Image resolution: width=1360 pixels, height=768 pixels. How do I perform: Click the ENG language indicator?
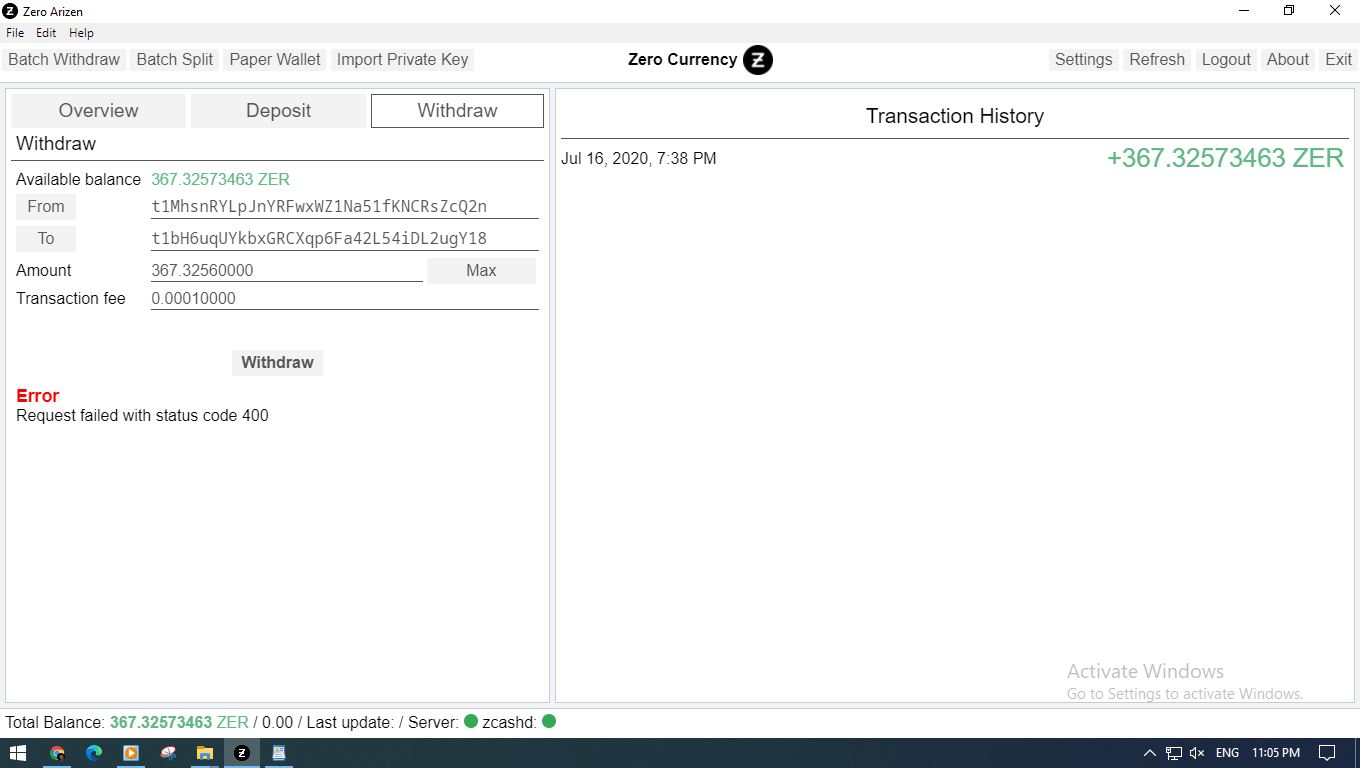[x=1227, y=753]
